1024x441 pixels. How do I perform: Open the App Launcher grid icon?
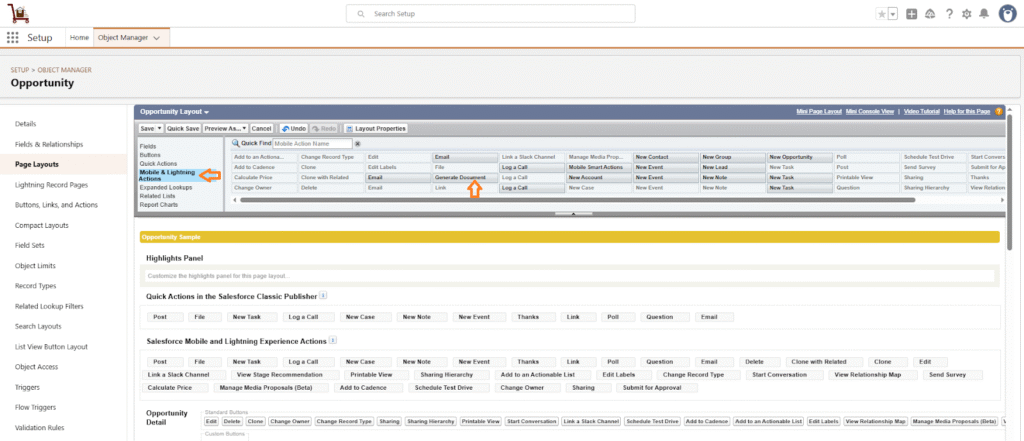13,37
